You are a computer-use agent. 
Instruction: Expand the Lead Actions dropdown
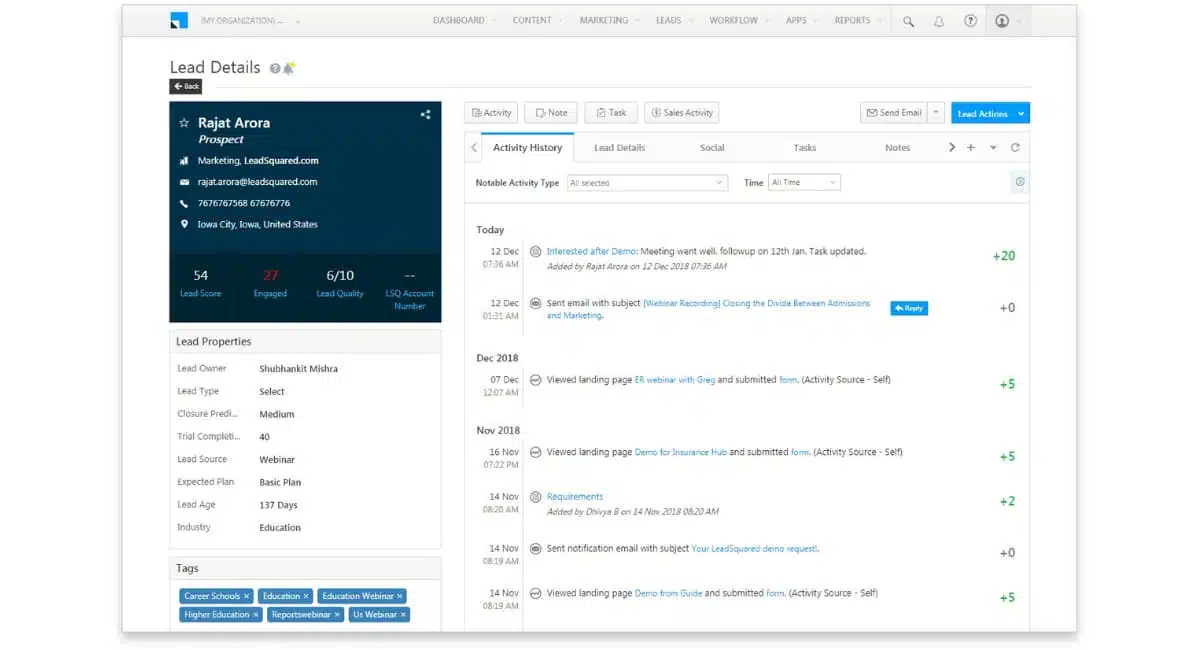[x=1021, y=114]
